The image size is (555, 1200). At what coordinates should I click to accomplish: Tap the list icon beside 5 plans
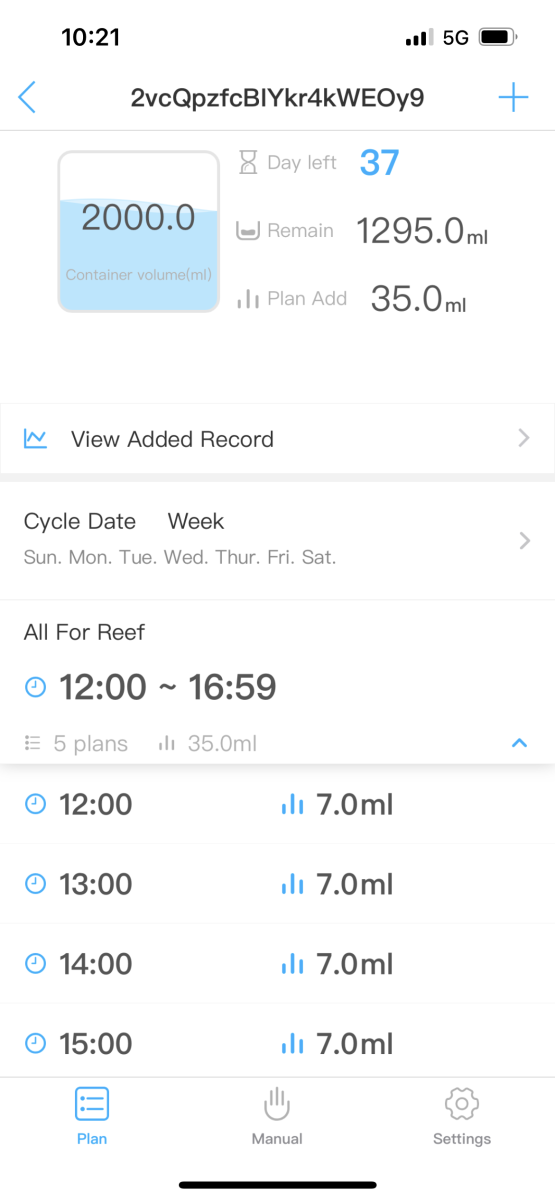coord(33,743)
